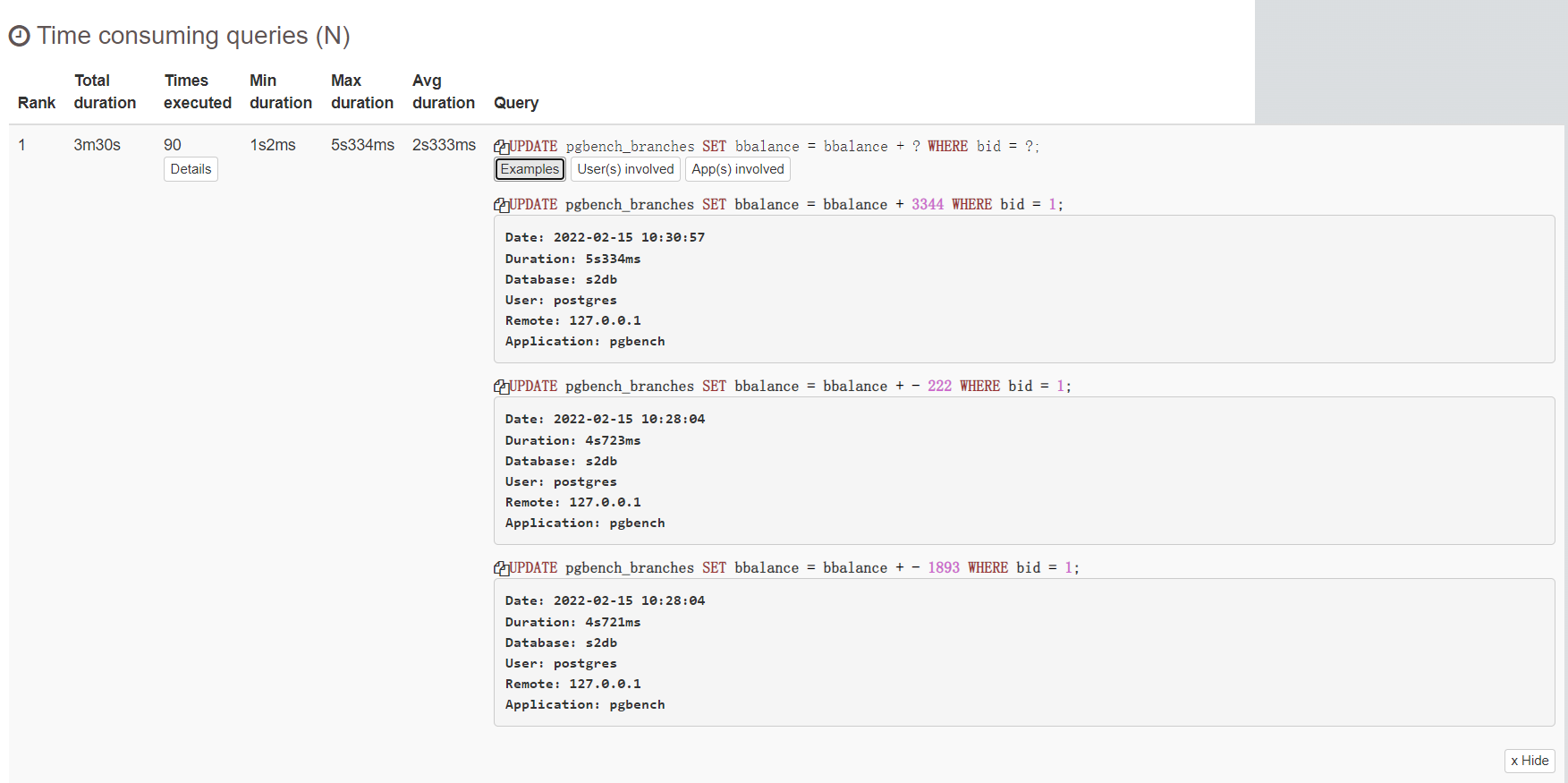Screen dimensions: 1568x783
Task: Click the clock icon beside Time consuming queries
Action: tap(20, 36)
